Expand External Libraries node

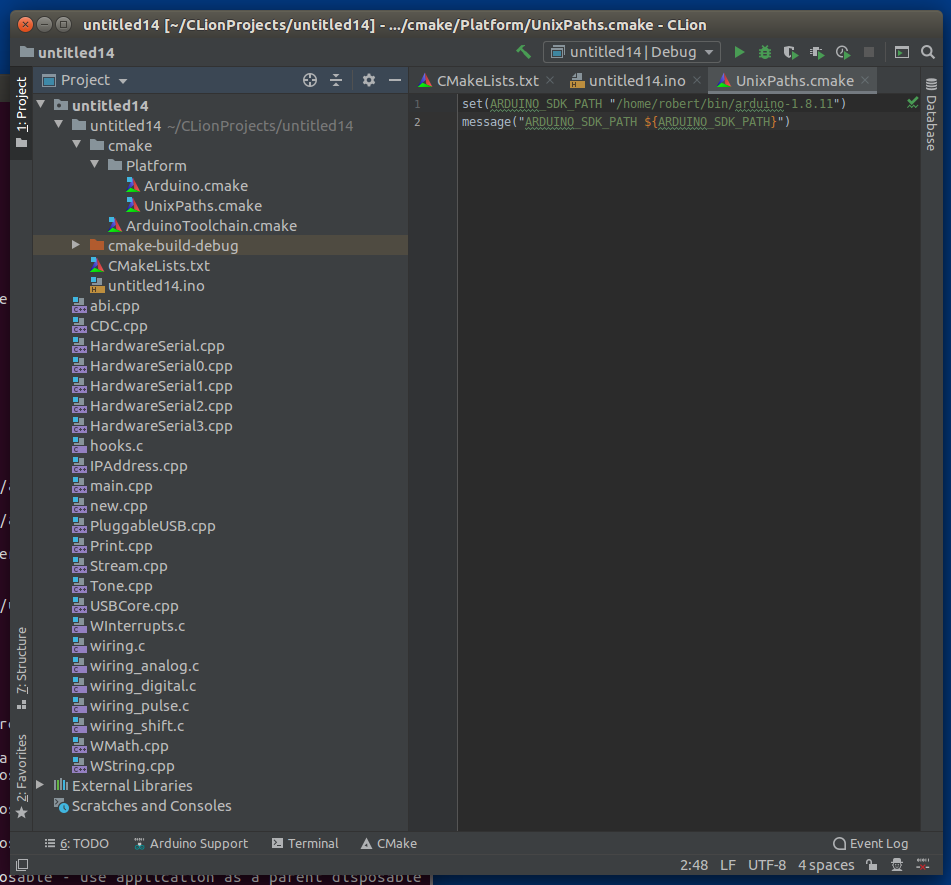(40, 785)
